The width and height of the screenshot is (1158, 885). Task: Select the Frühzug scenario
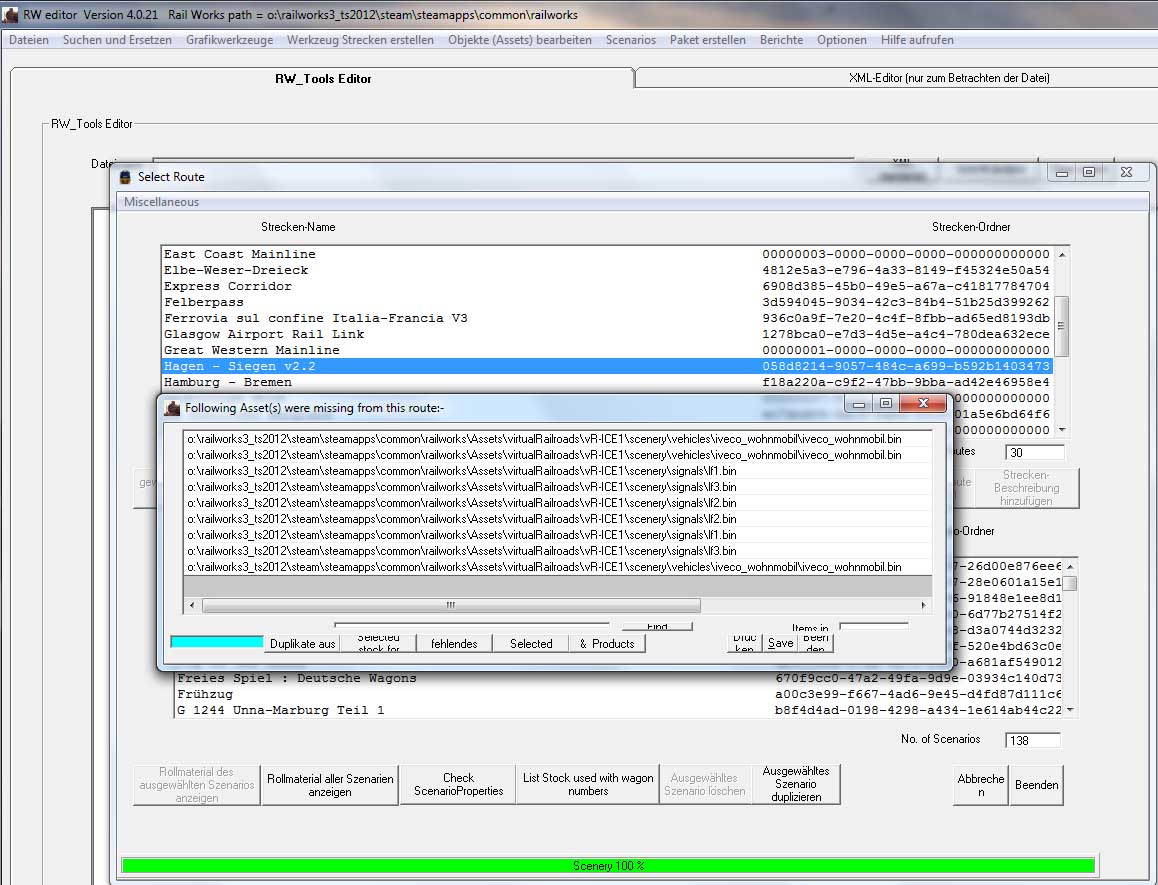(x=619, y=694)
